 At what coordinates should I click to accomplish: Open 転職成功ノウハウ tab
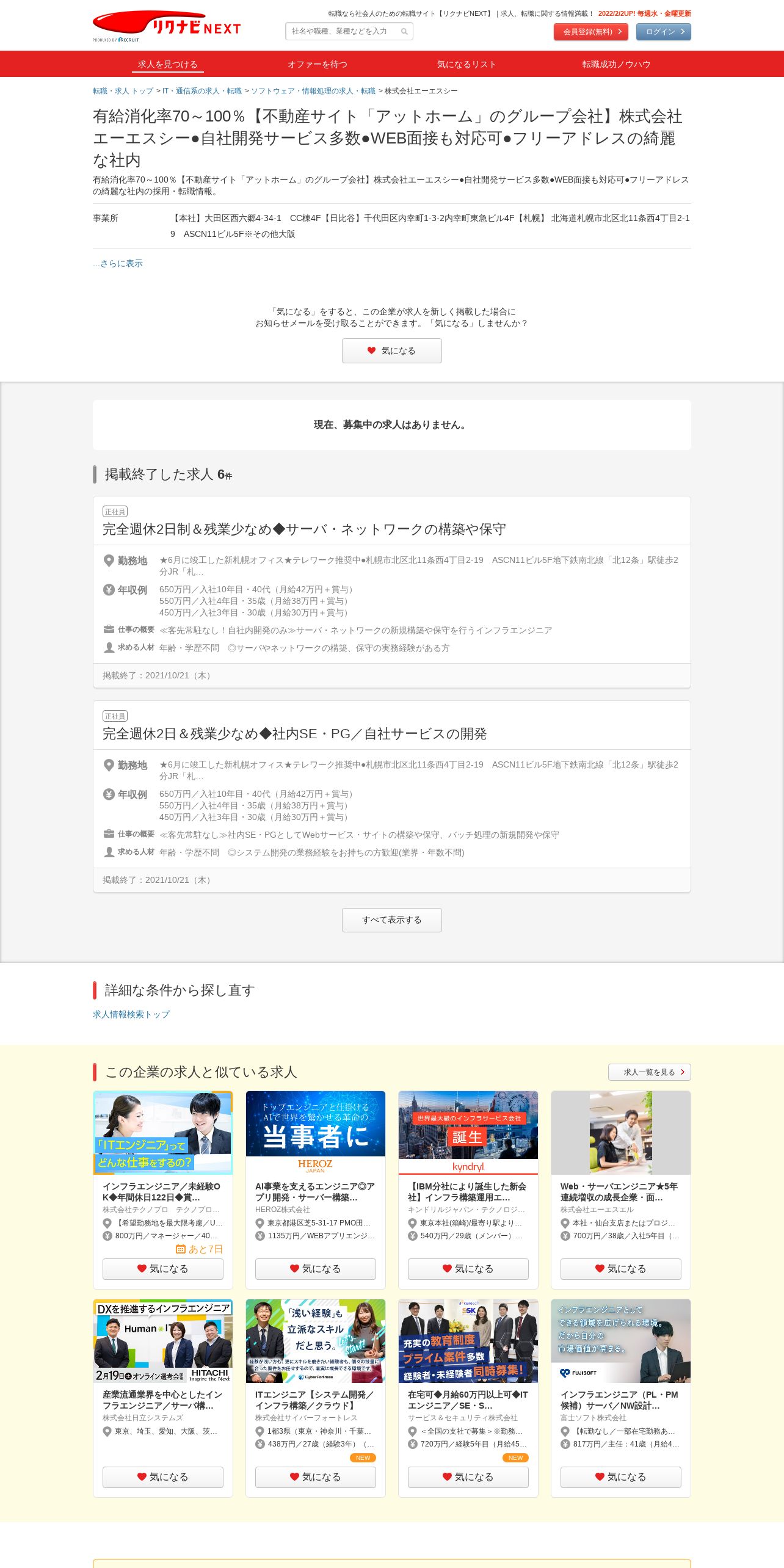tap(616, 64)
